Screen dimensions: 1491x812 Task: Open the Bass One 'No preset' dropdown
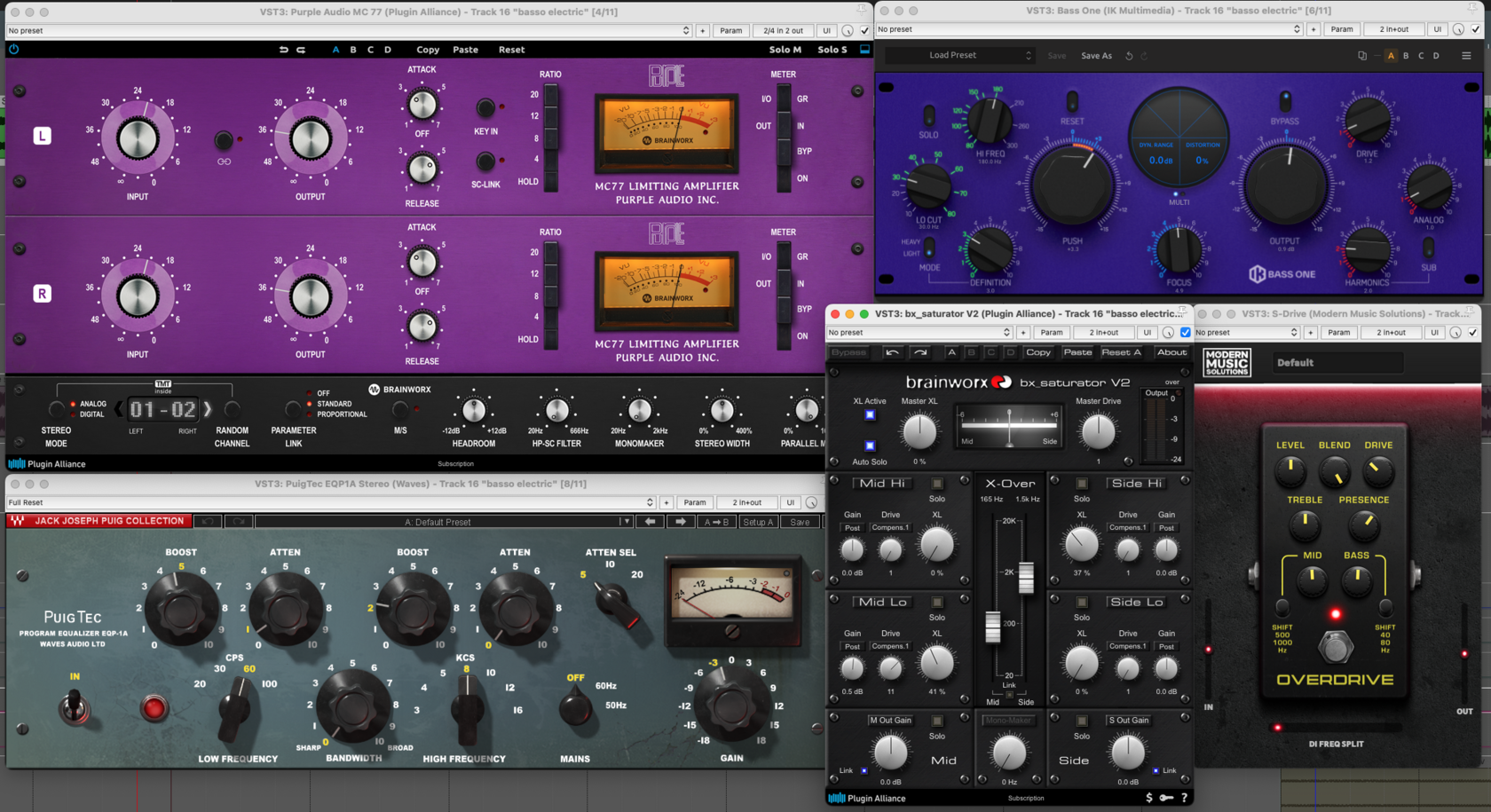click(1088, 30)
